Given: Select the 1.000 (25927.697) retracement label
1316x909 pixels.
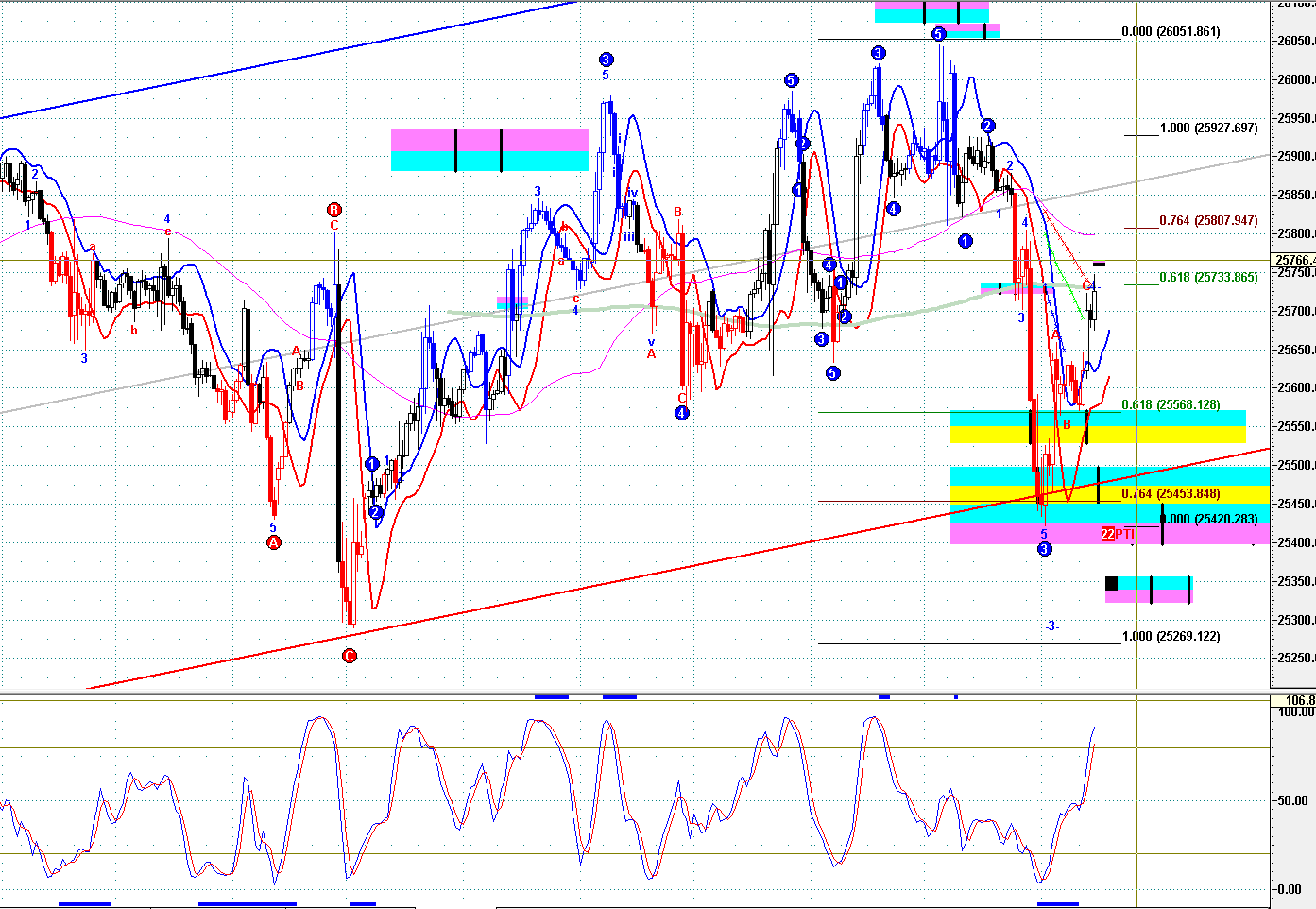Looking at the screenshot, I should point(1208,129).
